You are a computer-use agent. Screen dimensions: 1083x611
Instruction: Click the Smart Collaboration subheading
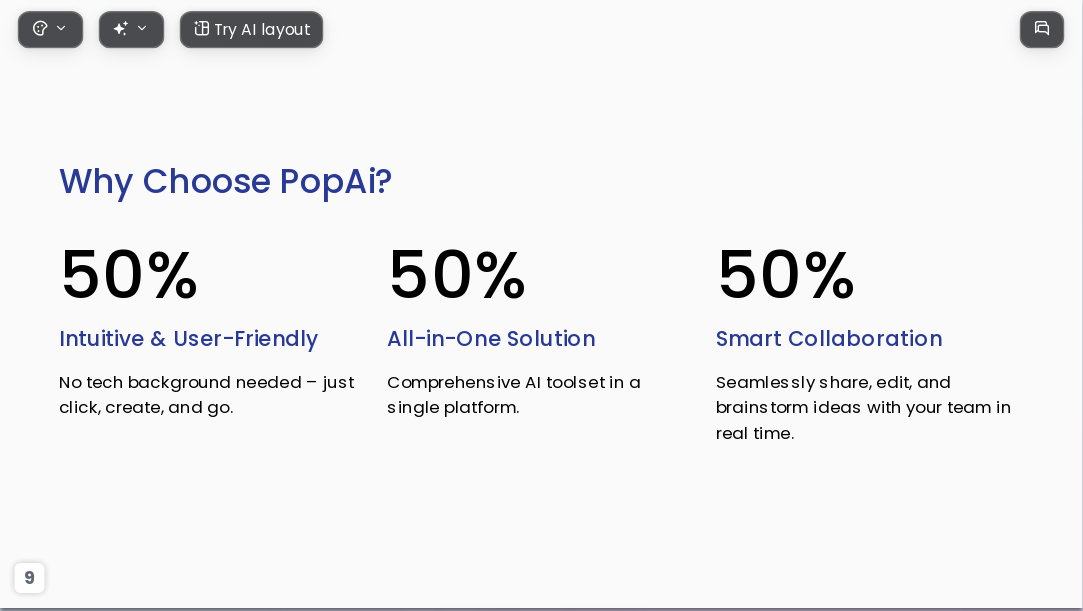tap(829, 339)
